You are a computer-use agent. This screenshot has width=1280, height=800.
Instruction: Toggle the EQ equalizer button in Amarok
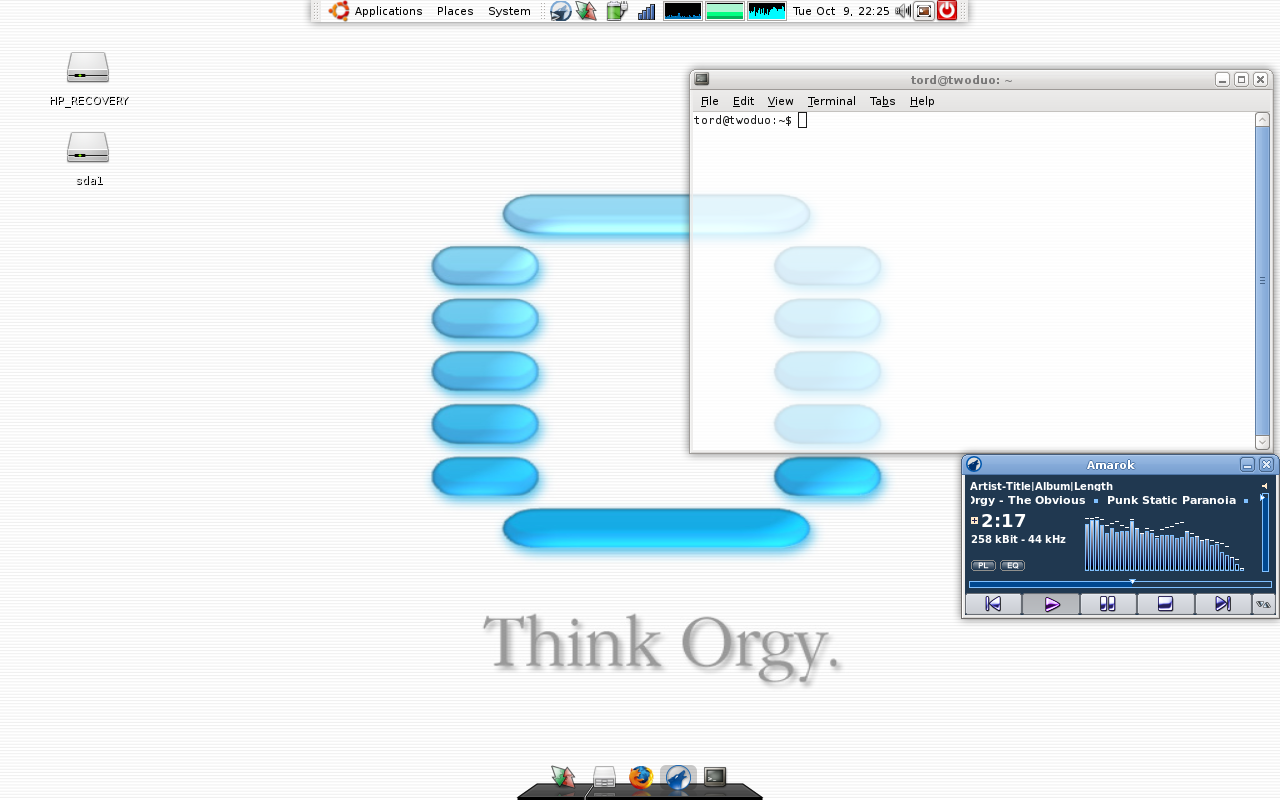click(1013, 566)
